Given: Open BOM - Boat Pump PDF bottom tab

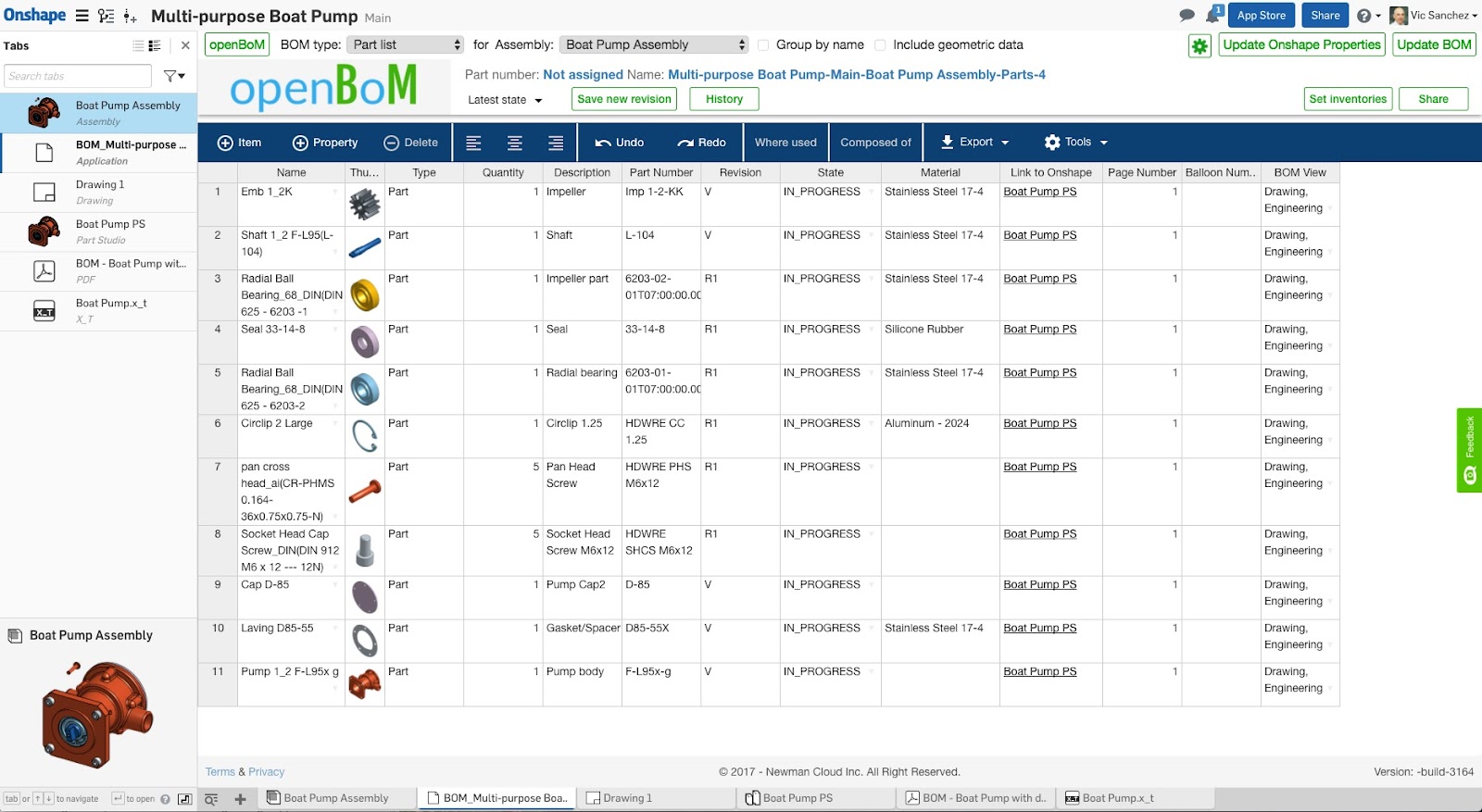Looking at the screenshot, I should (x=976, y=798).
